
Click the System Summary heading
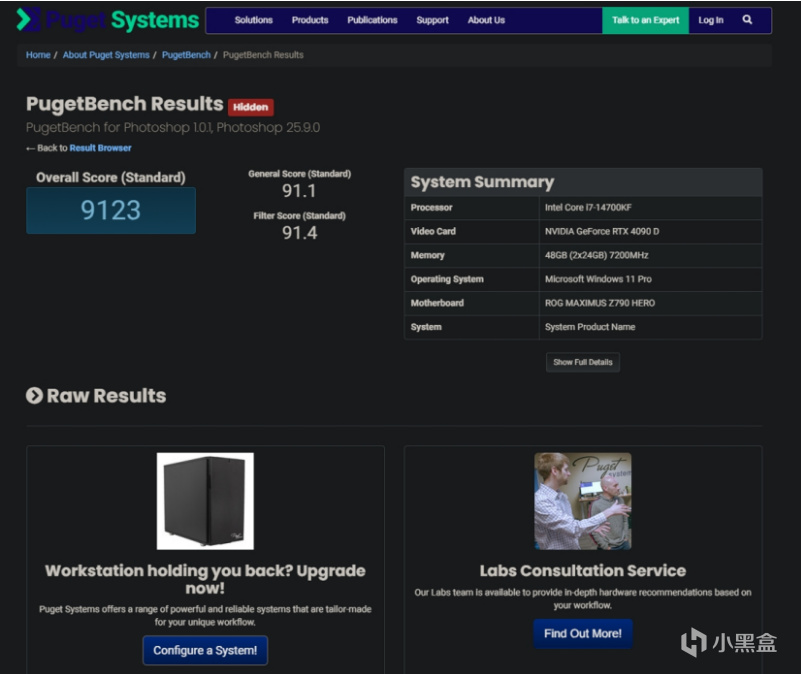coord(482,182)
